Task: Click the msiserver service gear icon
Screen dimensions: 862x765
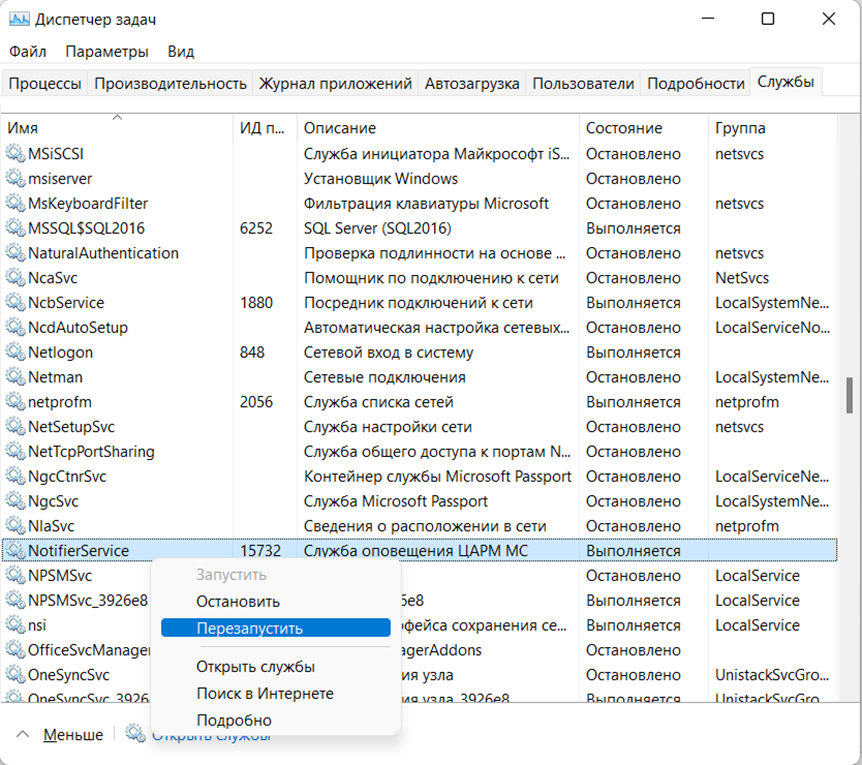Action: (15, 178)
